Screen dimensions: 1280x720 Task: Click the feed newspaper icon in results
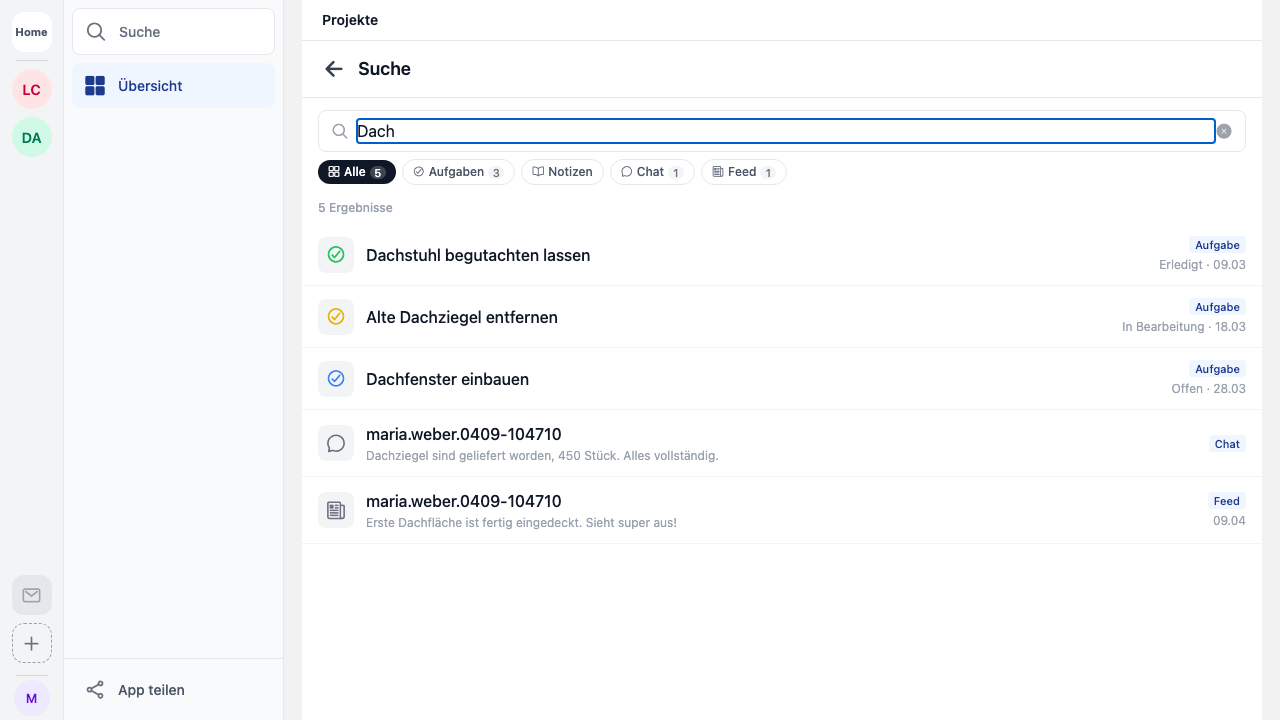pyautogui.click(x=336, y=510)
